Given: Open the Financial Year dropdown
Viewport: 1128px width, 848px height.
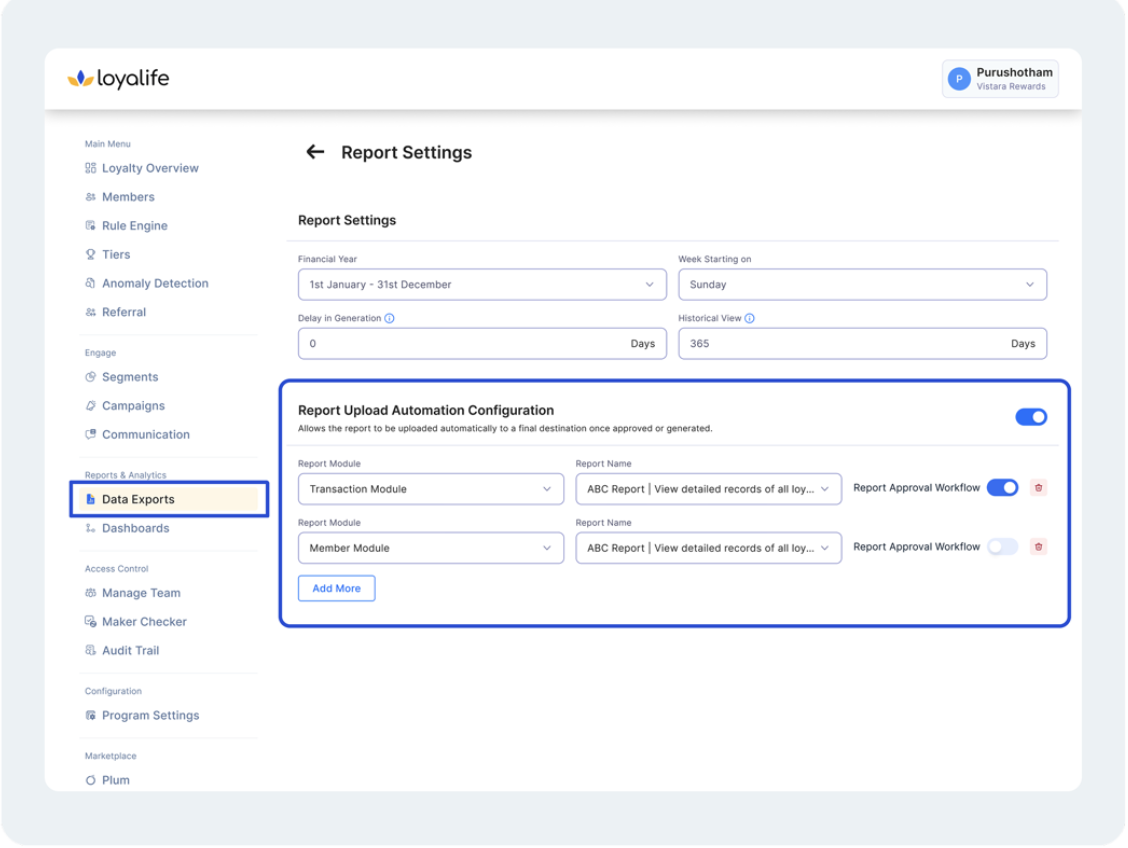Looking at the screenshot, I should tap(482, 285).
